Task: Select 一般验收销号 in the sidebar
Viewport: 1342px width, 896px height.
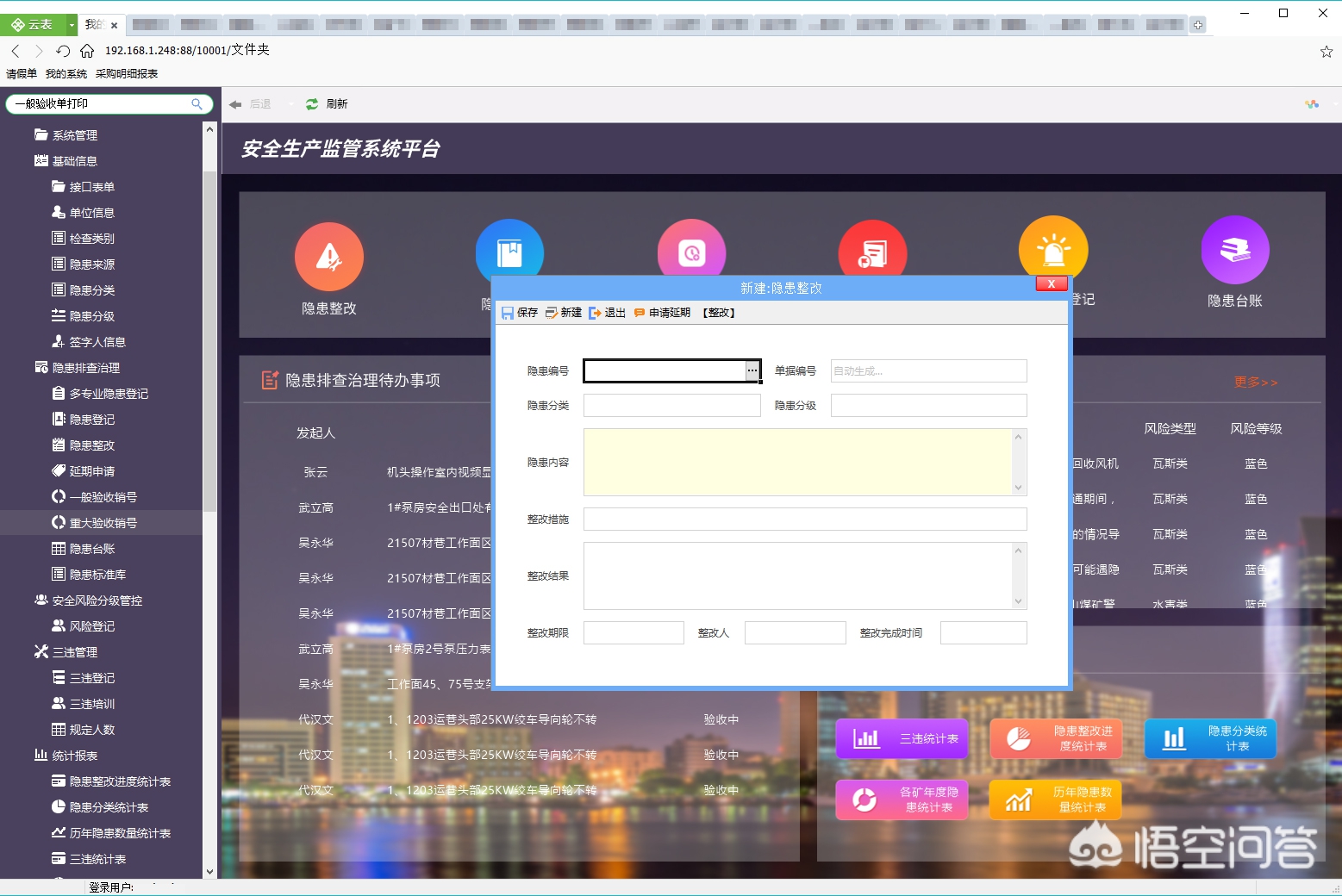Action: (95, 497)
